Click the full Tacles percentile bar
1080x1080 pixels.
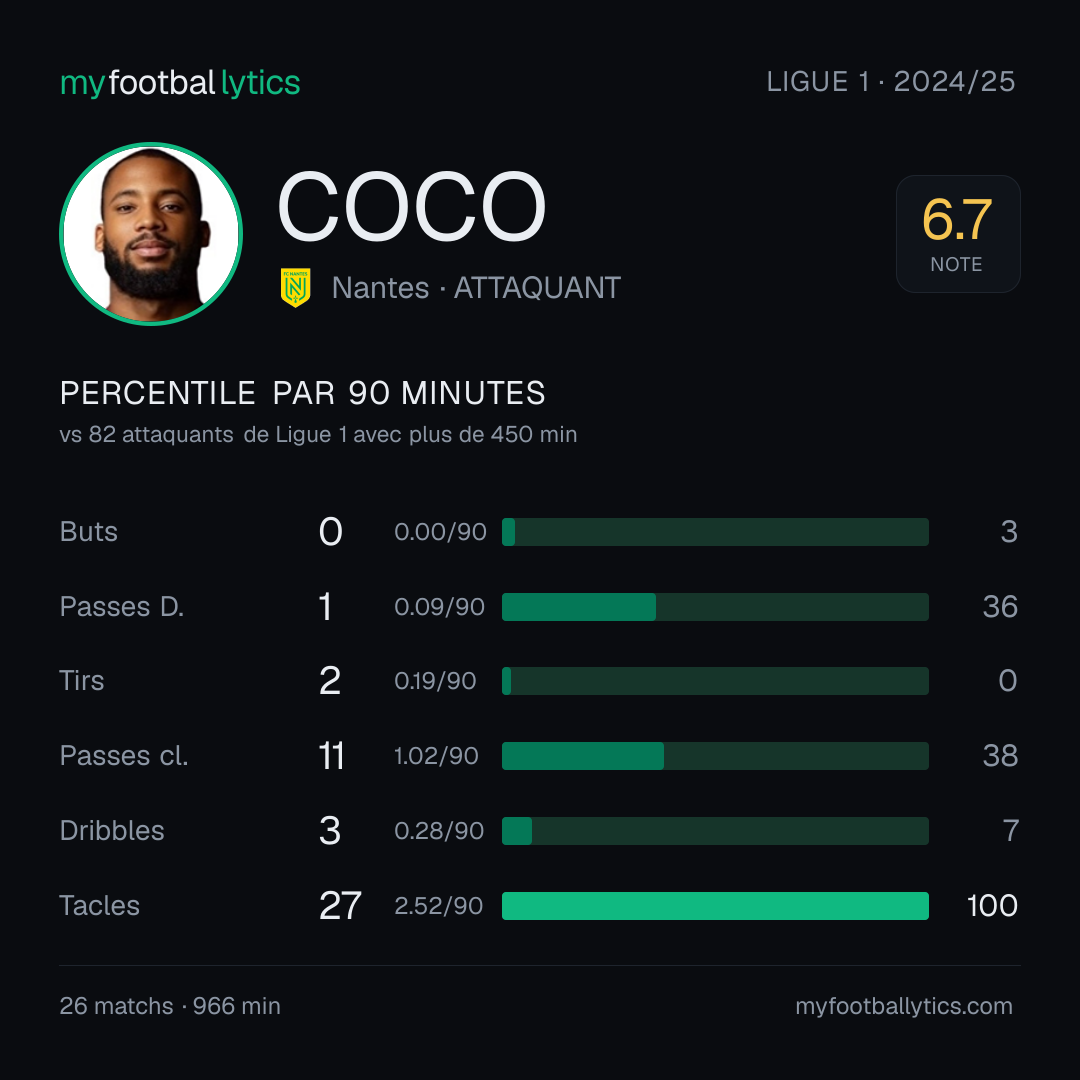715,906
